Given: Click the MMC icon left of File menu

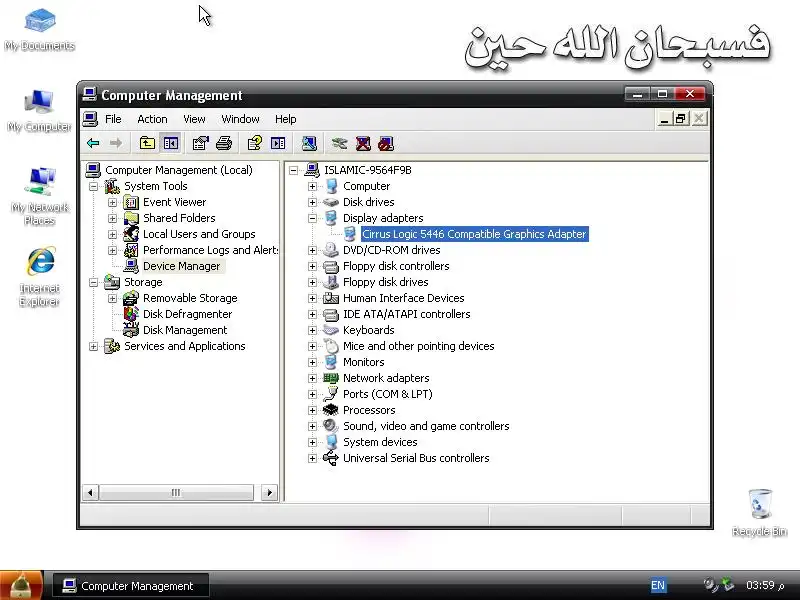Looking at the screenshot, I should point(90,119).
